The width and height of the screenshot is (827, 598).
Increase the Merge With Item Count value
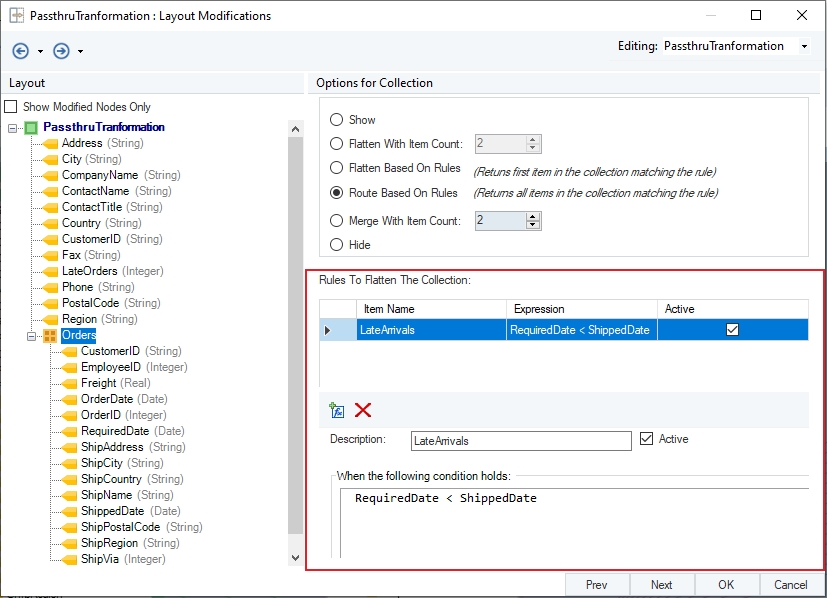pyautogui.click(x=533, y=216)
